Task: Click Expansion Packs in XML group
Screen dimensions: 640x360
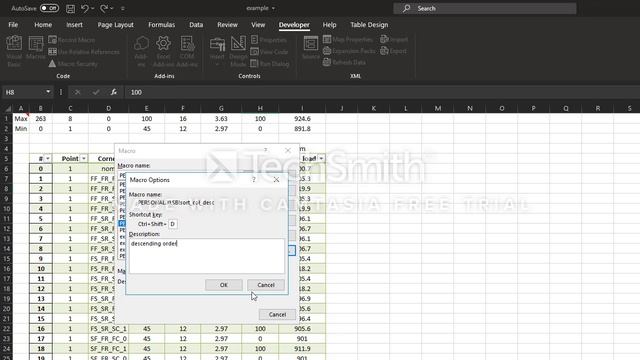Action: [349, 51]
